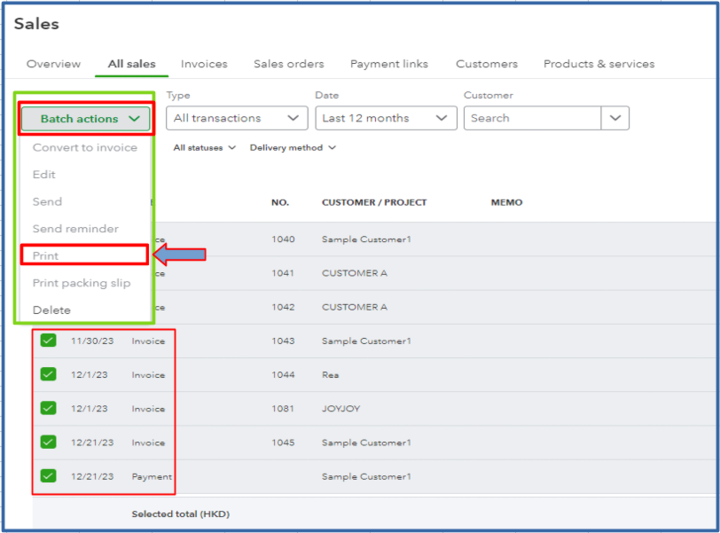
Task: Click date 12/21/23 in row 1045
Action: coord(92,443)
